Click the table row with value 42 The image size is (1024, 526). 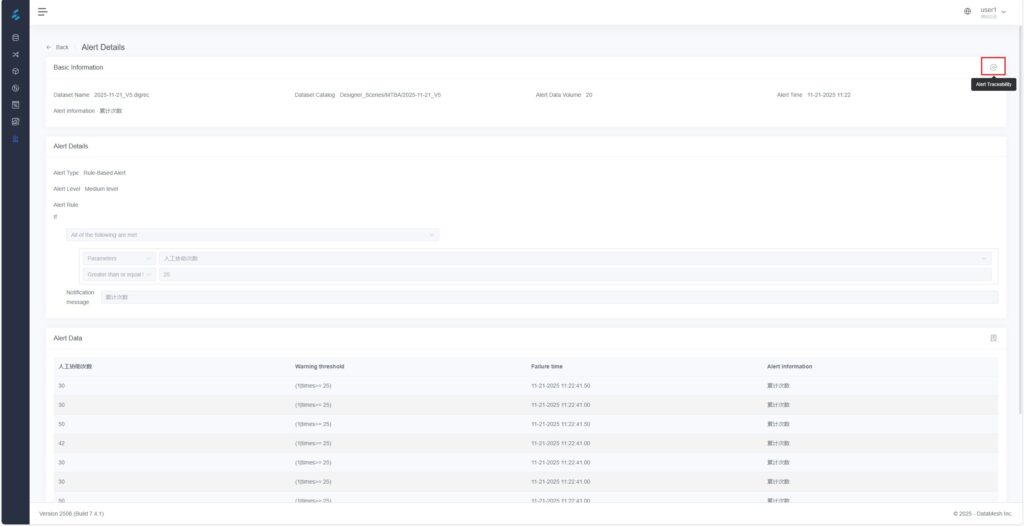(x=525, y=443)
